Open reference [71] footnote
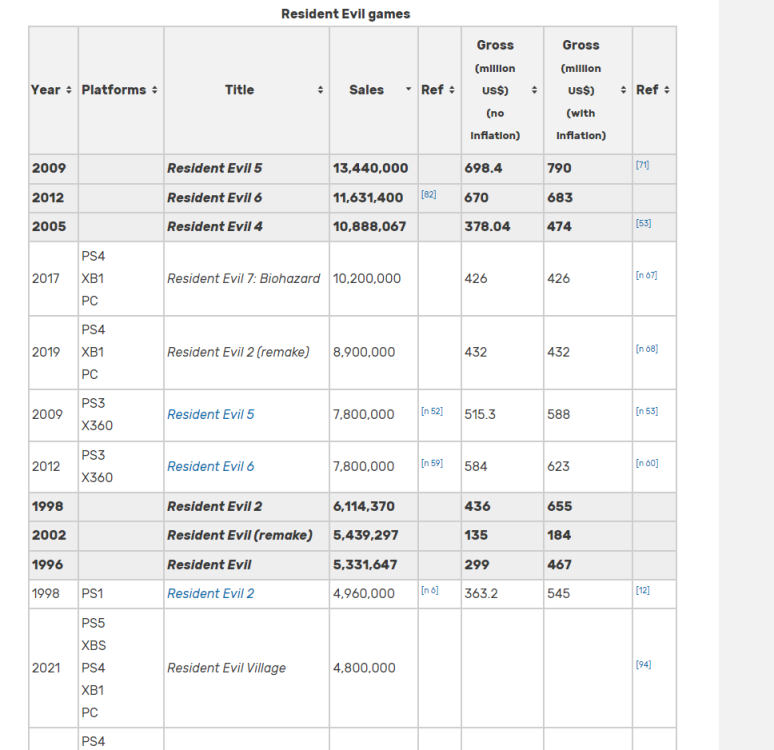This screenshot has width=774, height=750. point(642,165)
